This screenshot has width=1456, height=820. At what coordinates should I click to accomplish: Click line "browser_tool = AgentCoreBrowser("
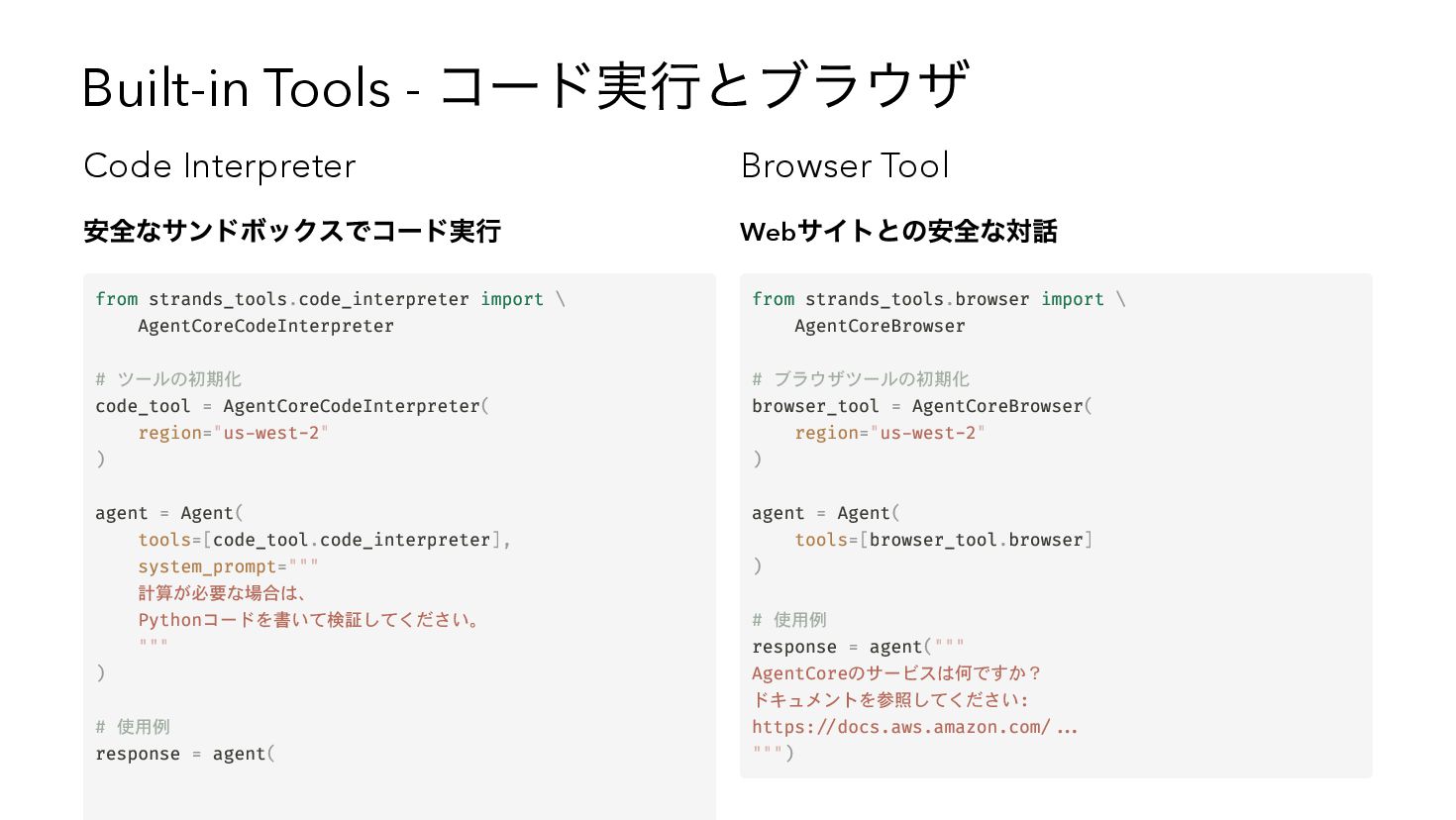click(922, 406)
